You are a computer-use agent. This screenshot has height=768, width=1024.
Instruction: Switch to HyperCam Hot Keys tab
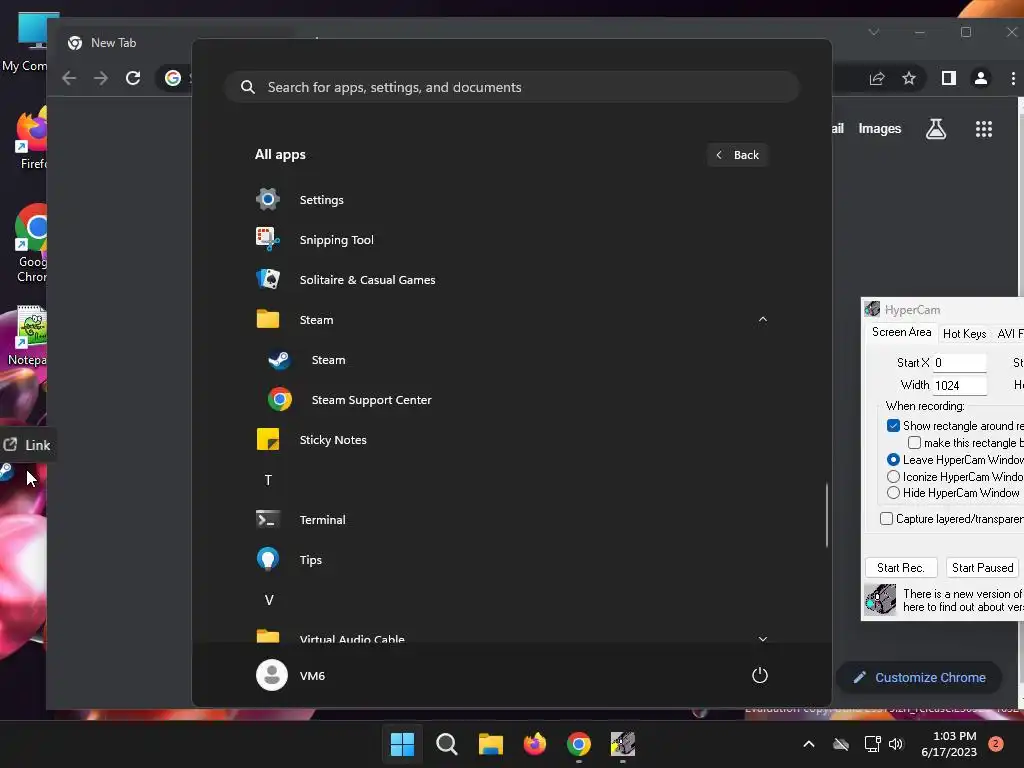965,334
